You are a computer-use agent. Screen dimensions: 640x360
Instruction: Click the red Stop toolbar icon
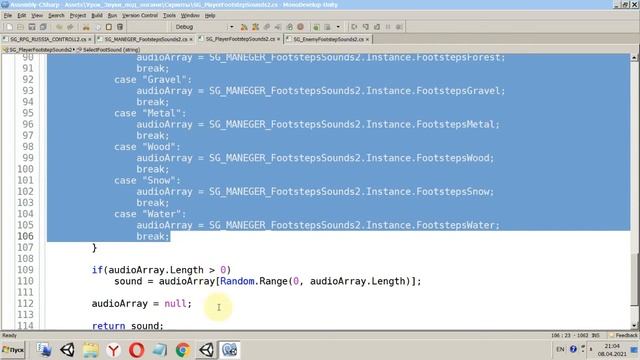pyautogui.click(x=300, y=27)
